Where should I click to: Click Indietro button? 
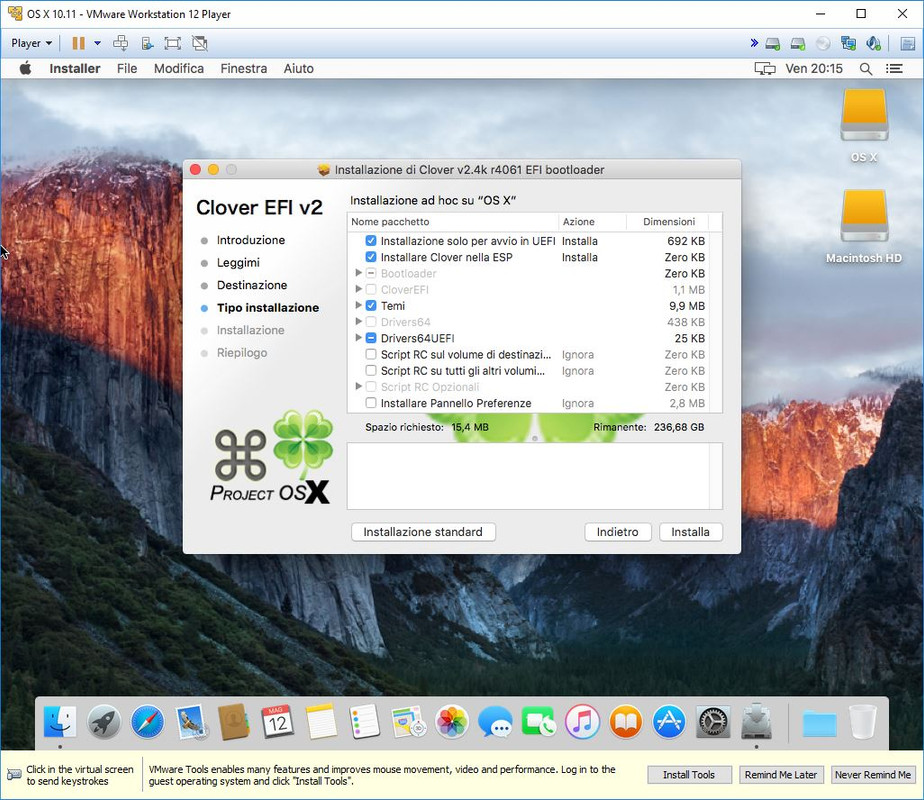point(618,532)
